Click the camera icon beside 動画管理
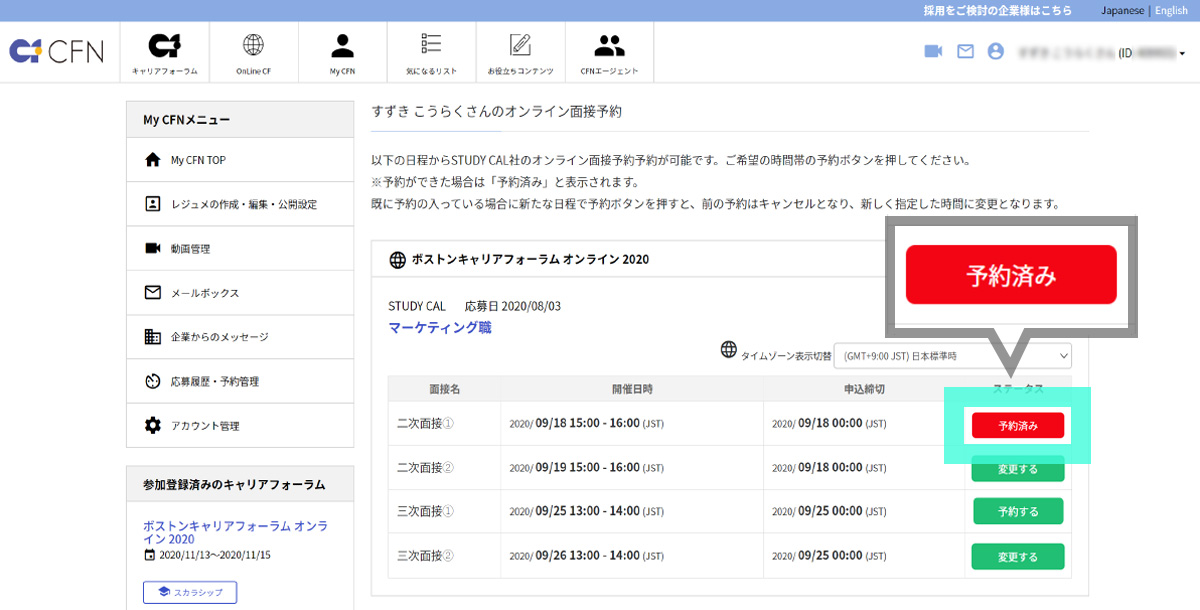This screenshot has height=610, width=1200. (x=153, y=248)
